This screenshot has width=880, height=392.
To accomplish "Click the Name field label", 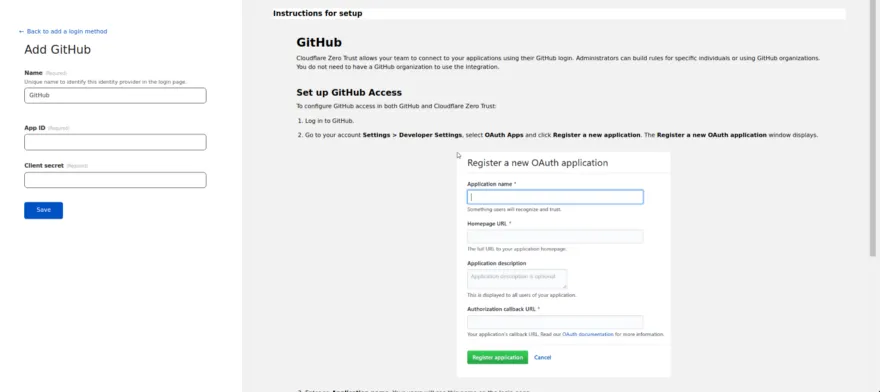I will pos(34,73).
